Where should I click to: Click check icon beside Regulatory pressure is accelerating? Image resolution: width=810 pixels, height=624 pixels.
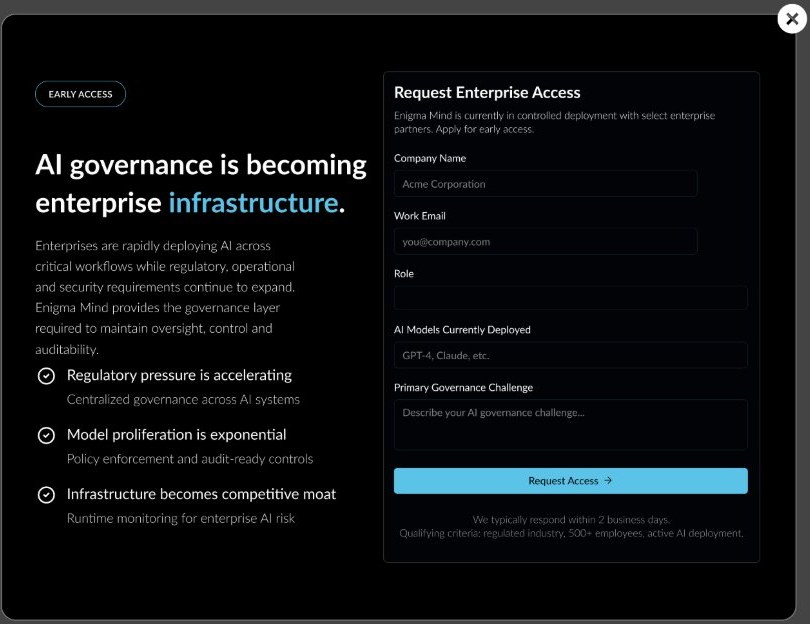click(46, 376)
